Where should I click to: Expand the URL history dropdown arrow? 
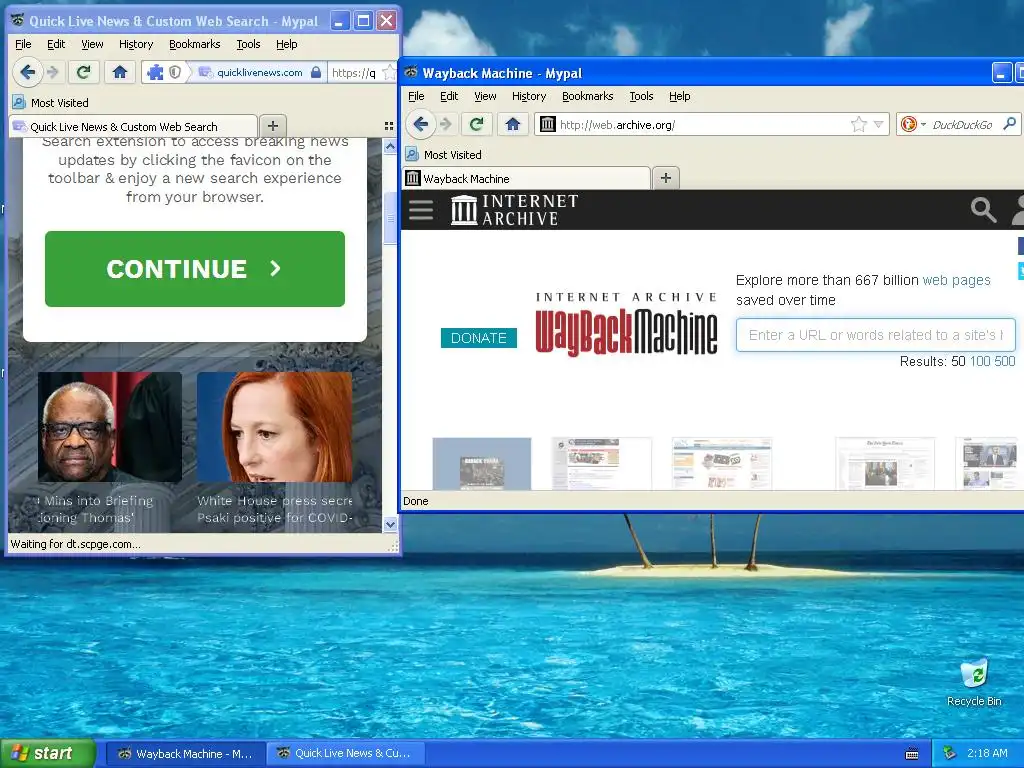[878, 124]
